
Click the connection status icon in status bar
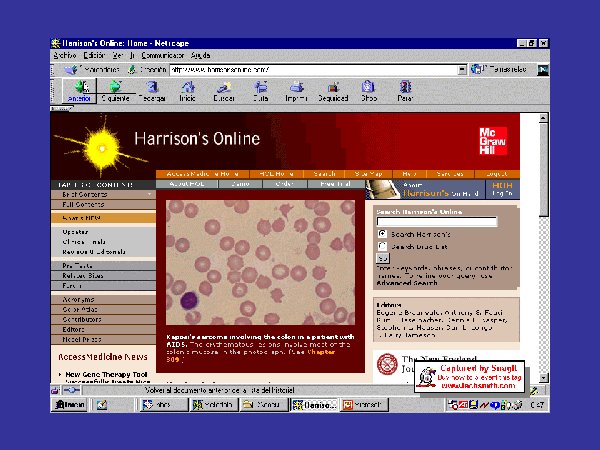pos(72,390)
